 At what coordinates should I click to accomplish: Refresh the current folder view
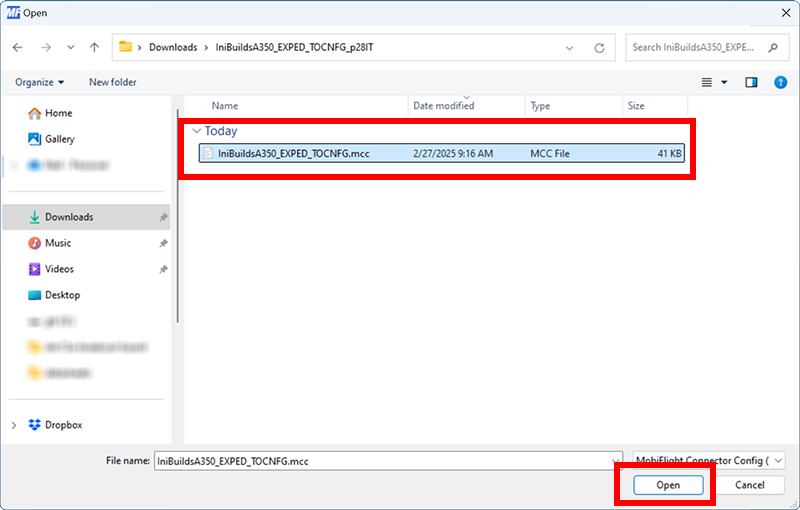[599, 48]
